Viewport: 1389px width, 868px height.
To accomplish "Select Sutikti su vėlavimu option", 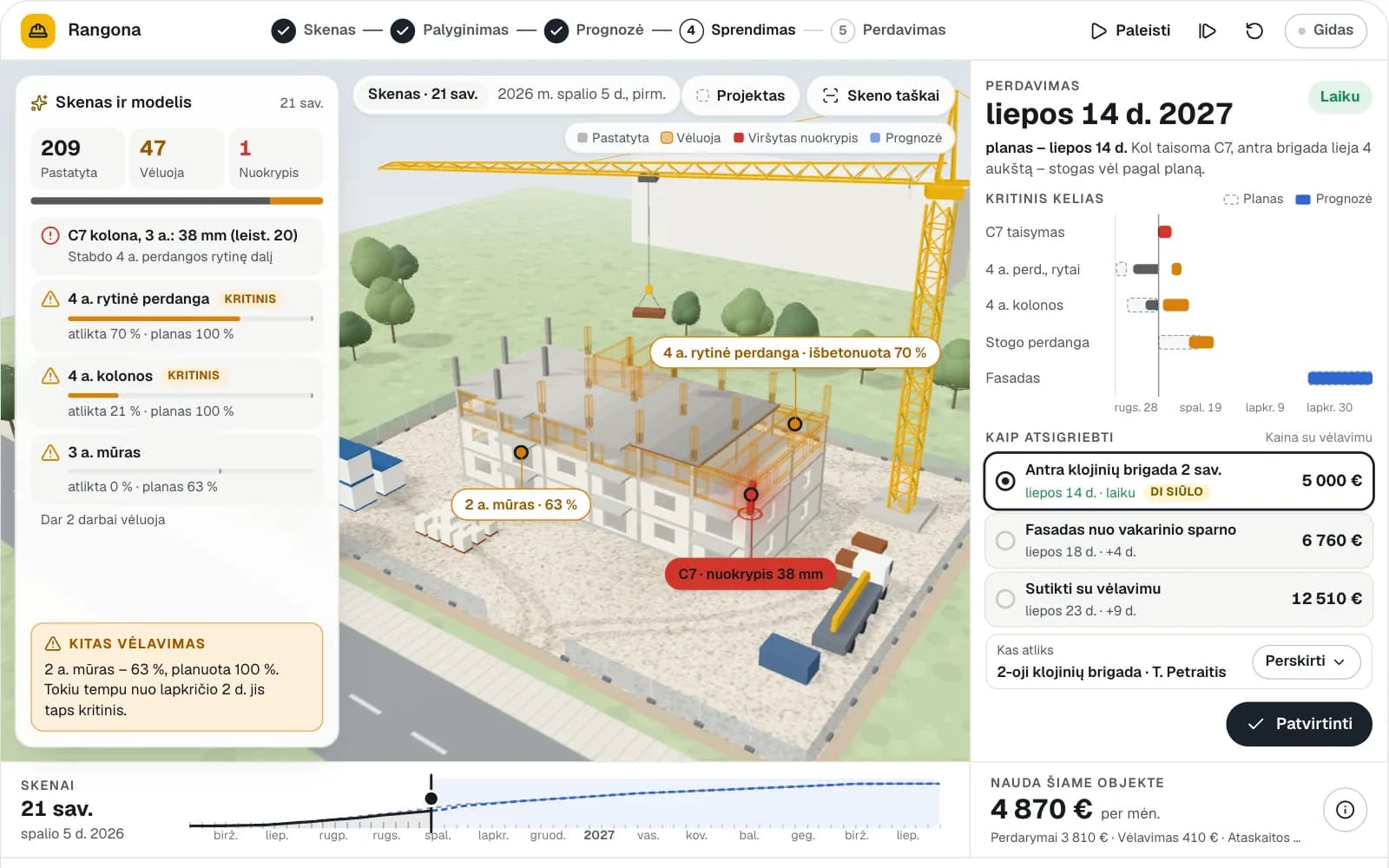I will point(1179,599).
